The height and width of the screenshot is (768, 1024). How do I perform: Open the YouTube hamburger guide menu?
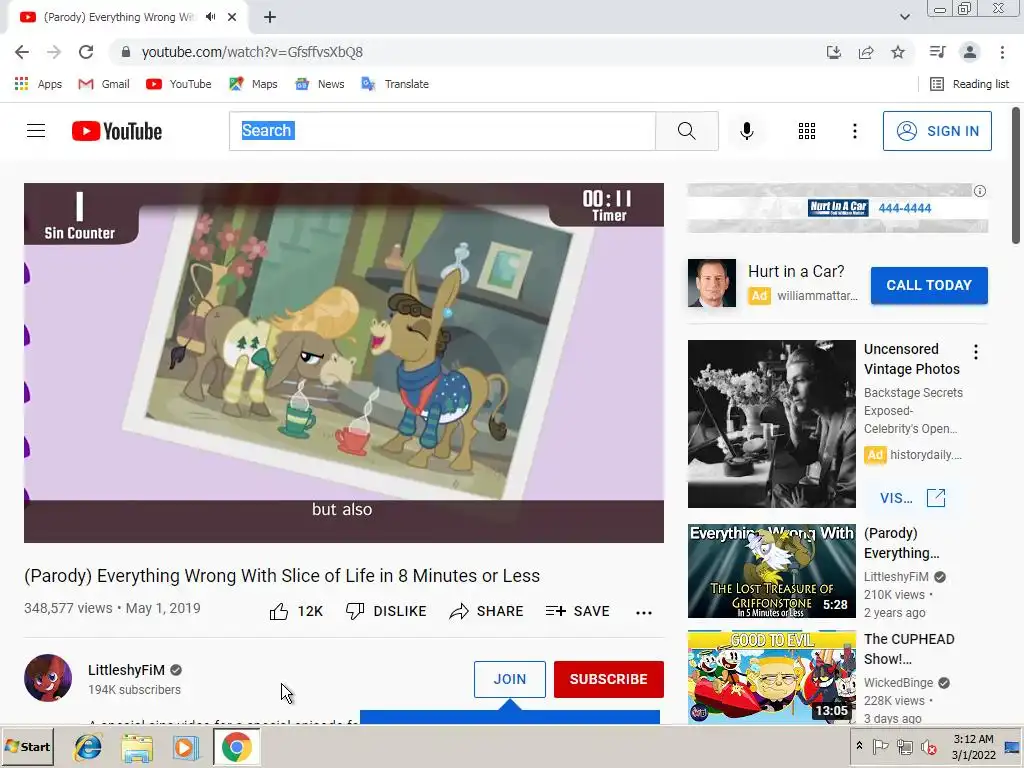(36, 131)
